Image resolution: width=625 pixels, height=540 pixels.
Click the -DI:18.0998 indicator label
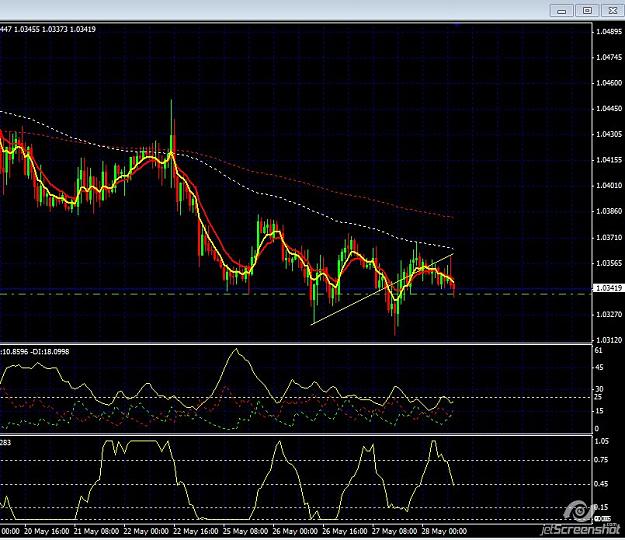(49, 352)
